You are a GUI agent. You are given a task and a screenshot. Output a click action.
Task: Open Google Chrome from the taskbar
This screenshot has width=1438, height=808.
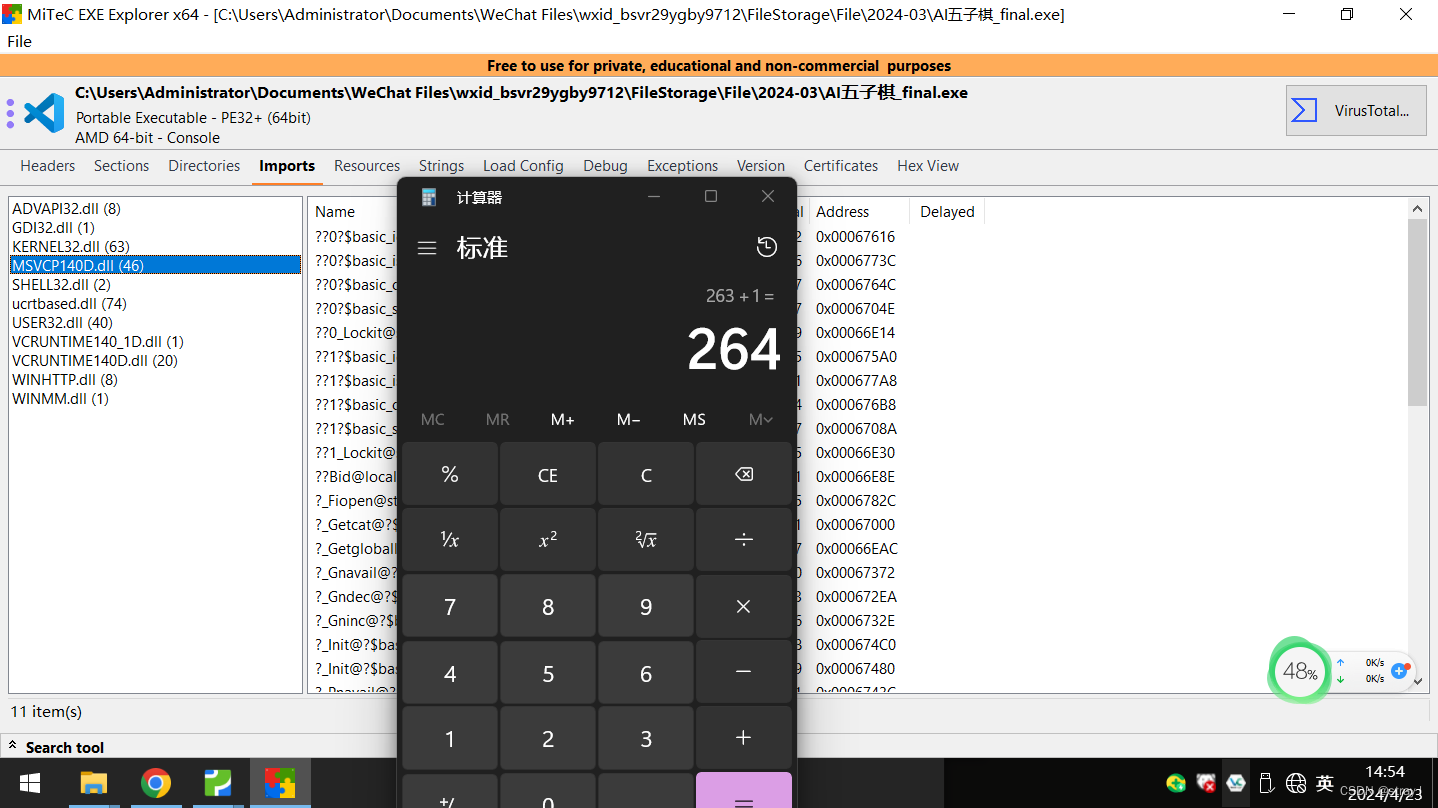(x=155, y=782)
